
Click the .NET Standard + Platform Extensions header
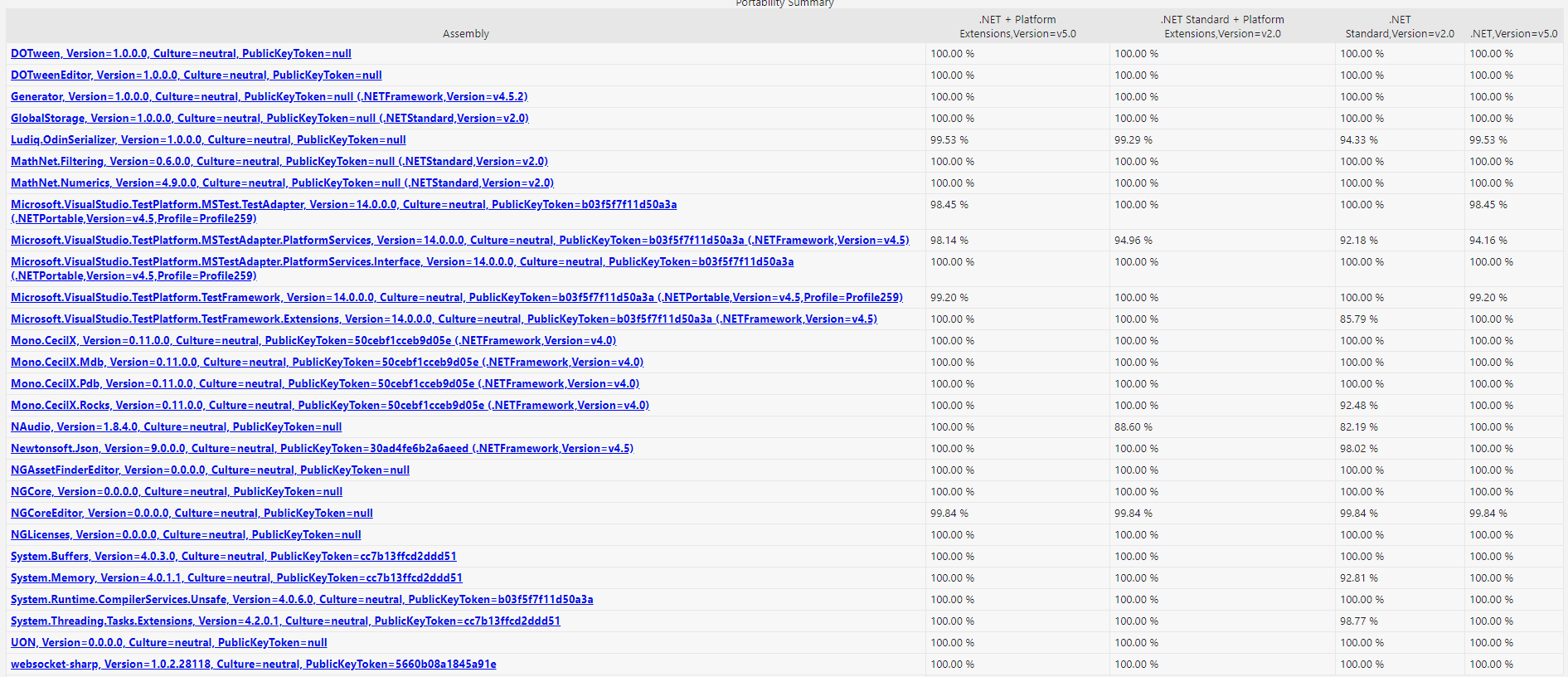point(1222,27)
